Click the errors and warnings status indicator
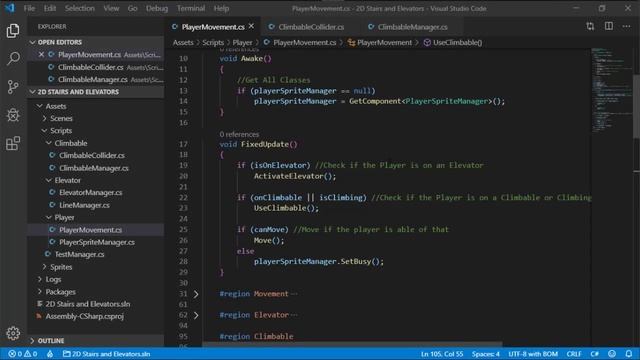 coord(23,354)
